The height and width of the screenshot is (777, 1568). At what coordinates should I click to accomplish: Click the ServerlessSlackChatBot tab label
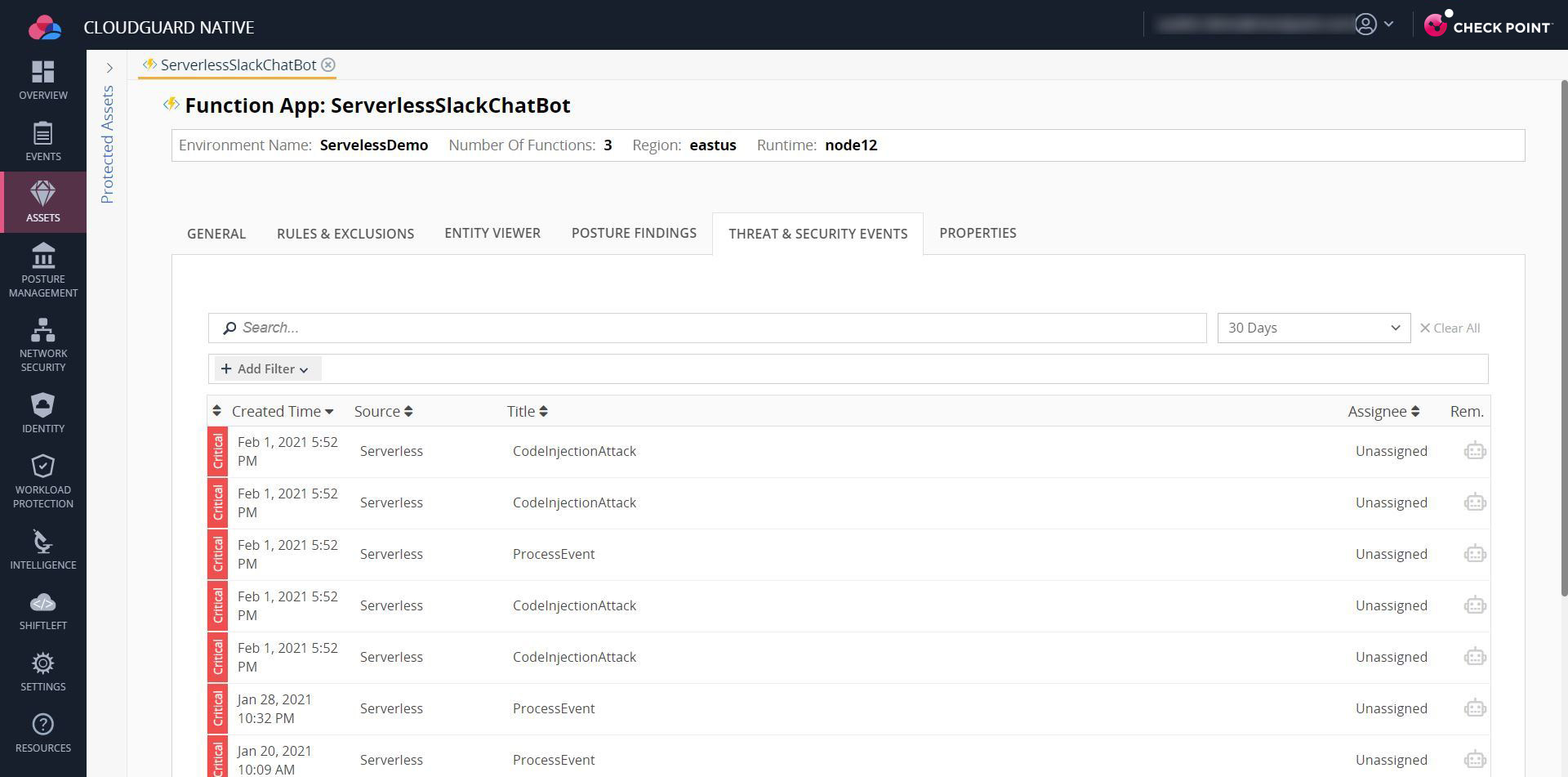(x=238, y=65)
